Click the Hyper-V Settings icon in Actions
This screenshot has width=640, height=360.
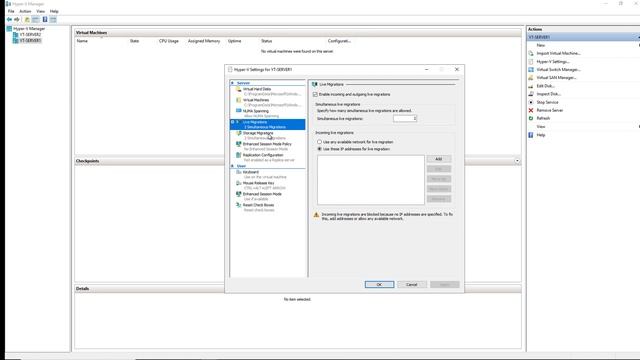click(x=531, y=62)
